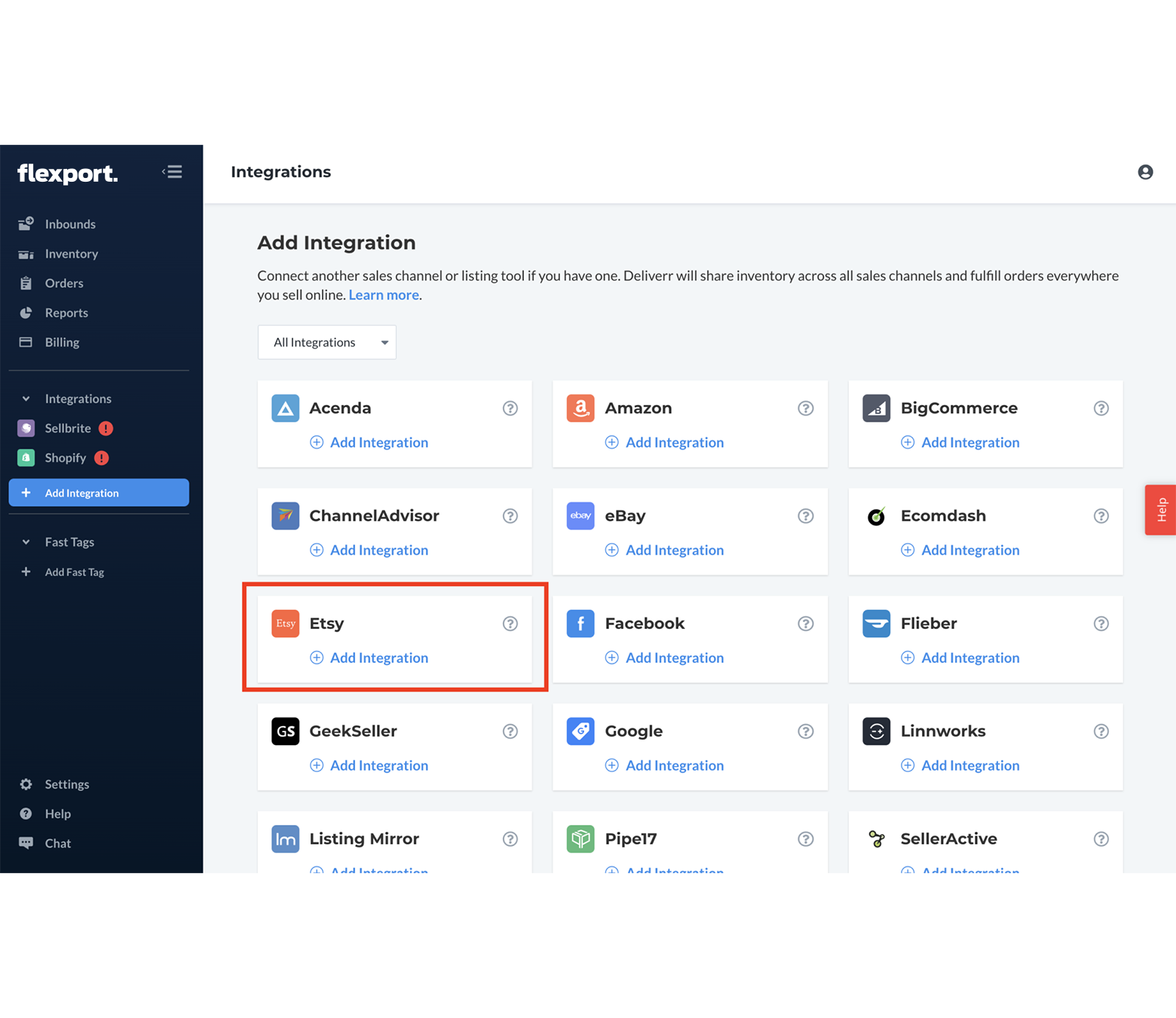
Task: Click the Linnworks logo icon
Action: (877, 731)
